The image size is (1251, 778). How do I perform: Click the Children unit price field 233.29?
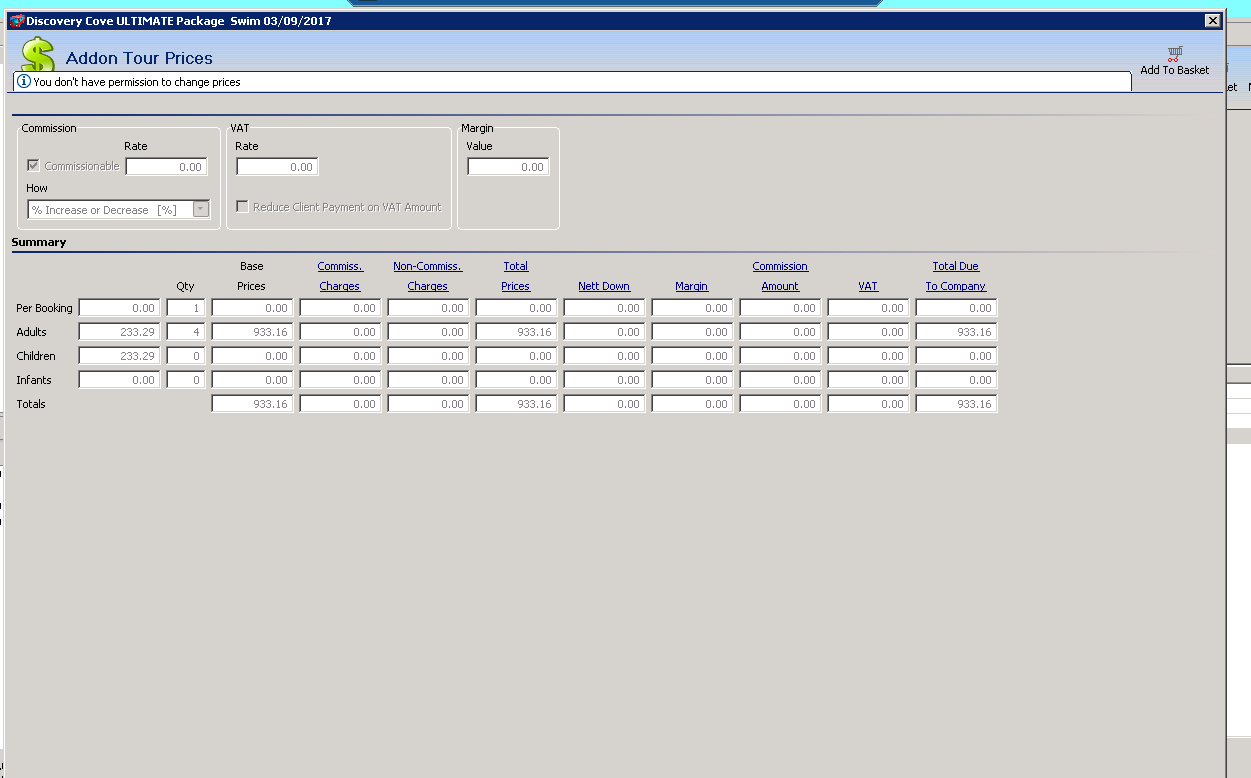(x=119, y=356)
